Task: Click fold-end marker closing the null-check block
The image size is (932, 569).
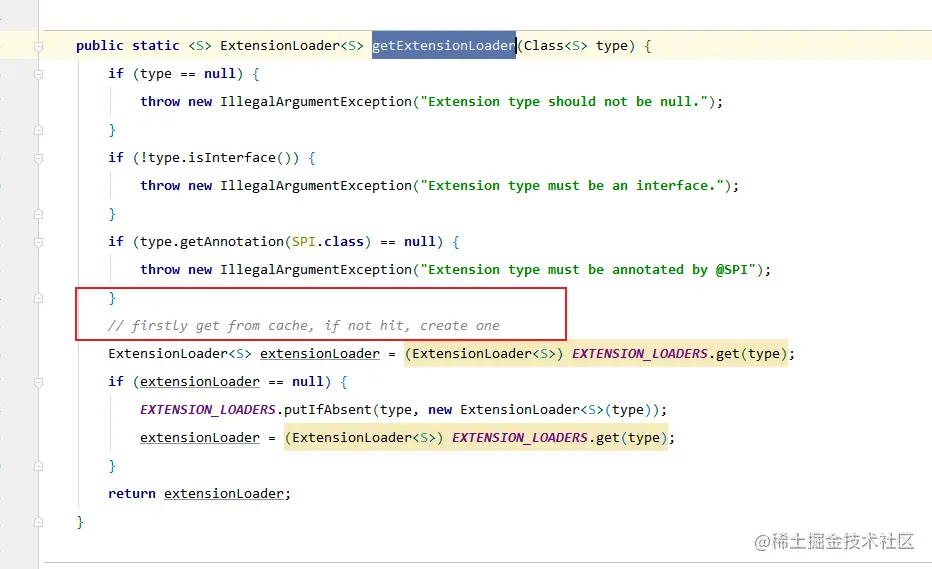Action: click(38, 130)
